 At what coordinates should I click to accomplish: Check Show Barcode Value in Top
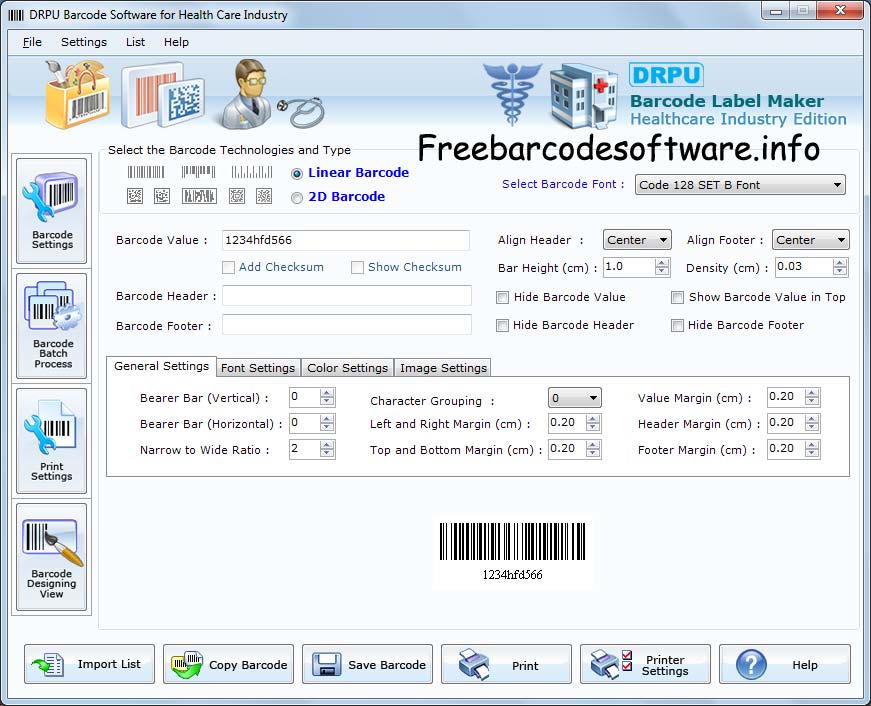[x=677, y=298]
